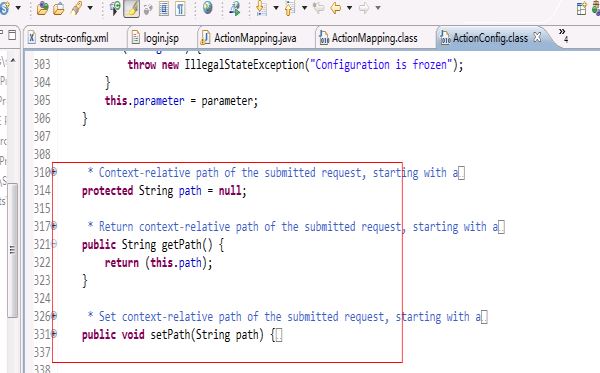The image size is (600, 373).
Task: Toggle Mark Occurrences highlighter button
Action: point(131,8)
